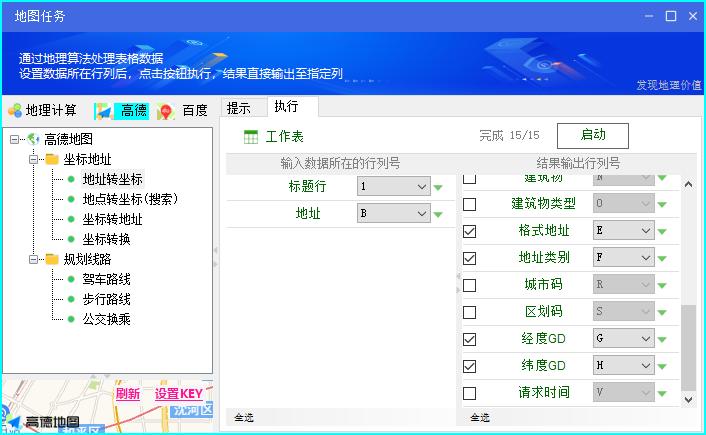This screenshot has height=435, width=706.
Task: Switch to the 执行 tab
Action: click(286, 106)
